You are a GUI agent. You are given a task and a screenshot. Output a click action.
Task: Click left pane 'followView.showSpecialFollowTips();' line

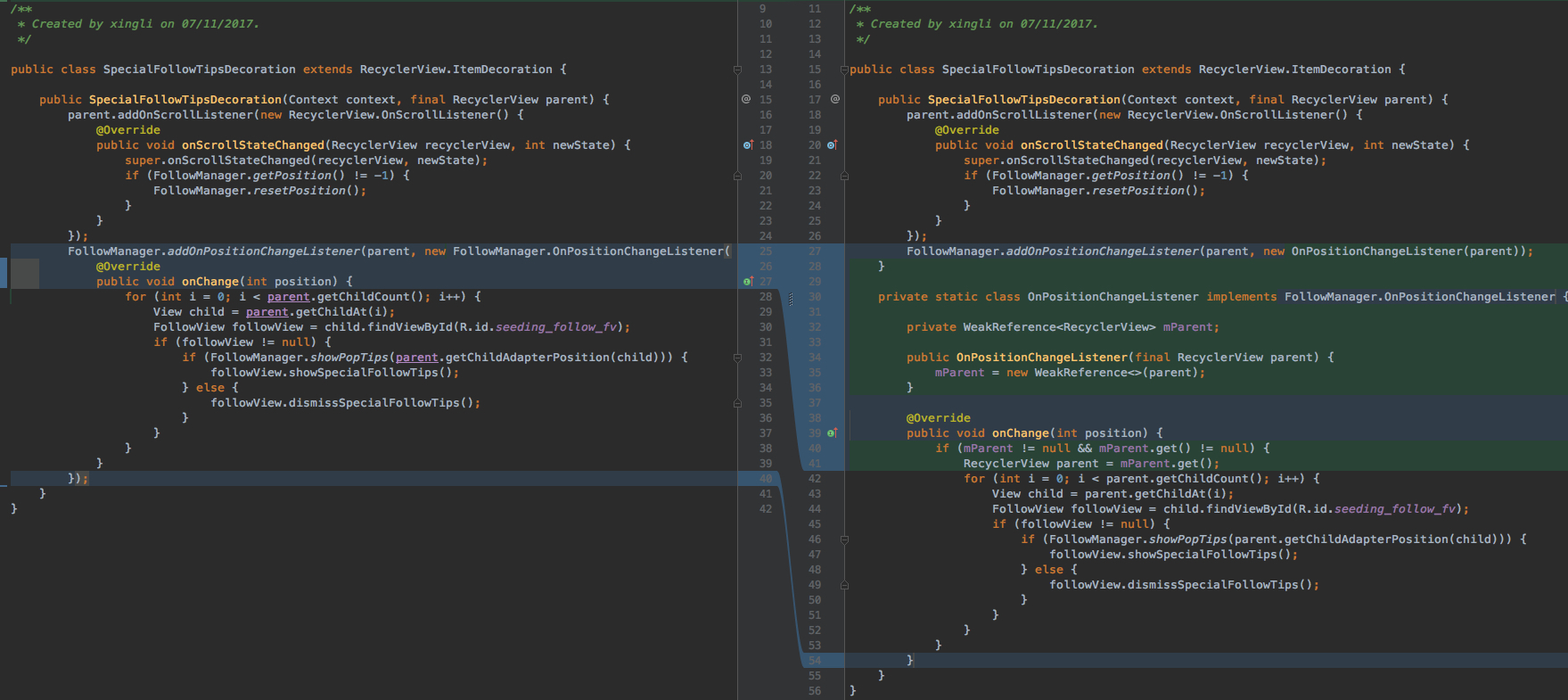pos(337,372)
